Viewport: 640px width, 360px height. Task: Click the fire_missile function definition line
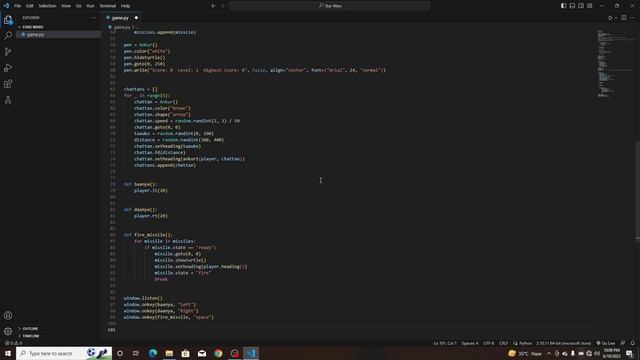pos(149,235)
